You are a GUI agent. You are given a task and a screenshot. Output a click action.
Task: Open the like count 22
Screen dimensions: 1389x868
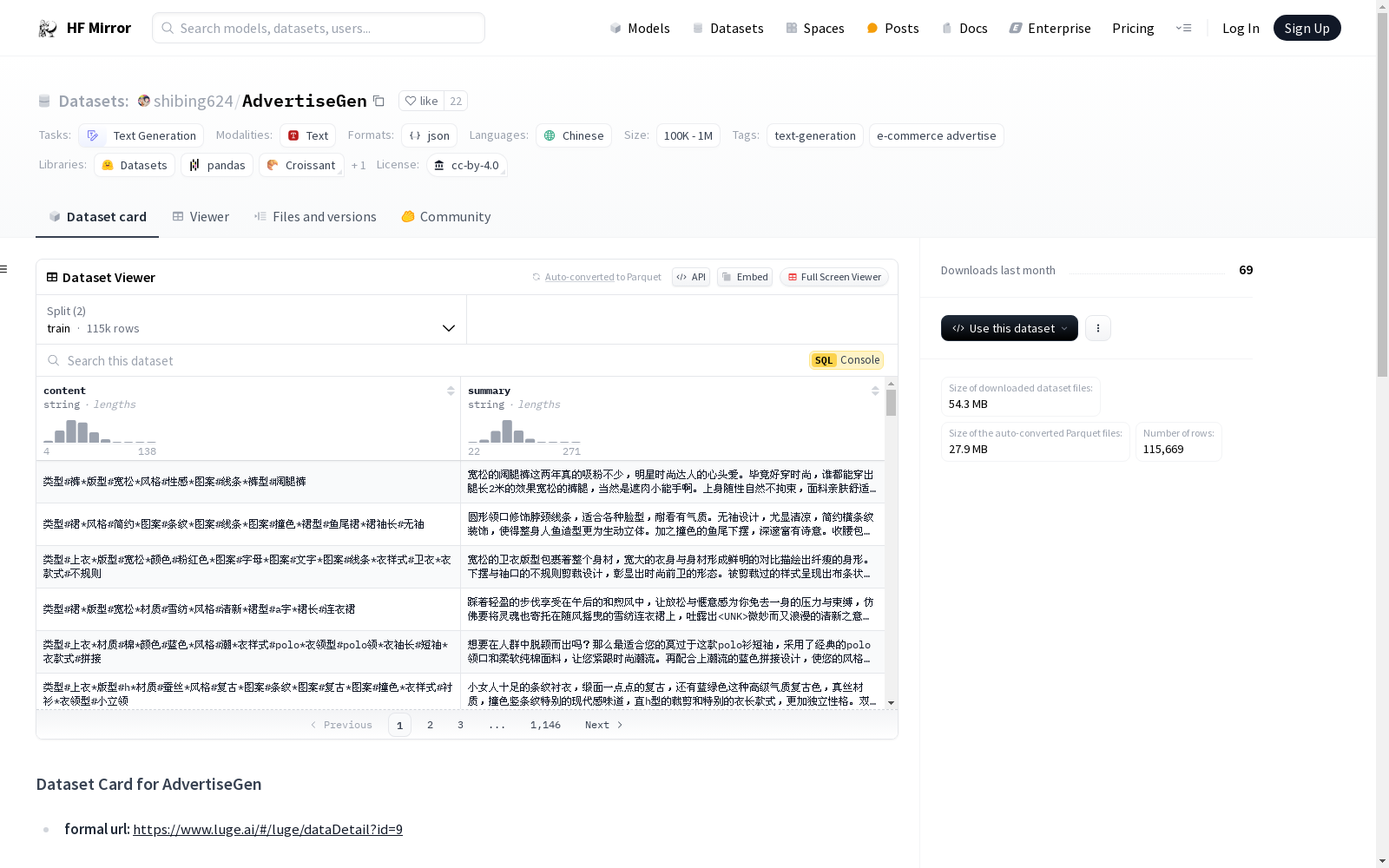(456, 101)
